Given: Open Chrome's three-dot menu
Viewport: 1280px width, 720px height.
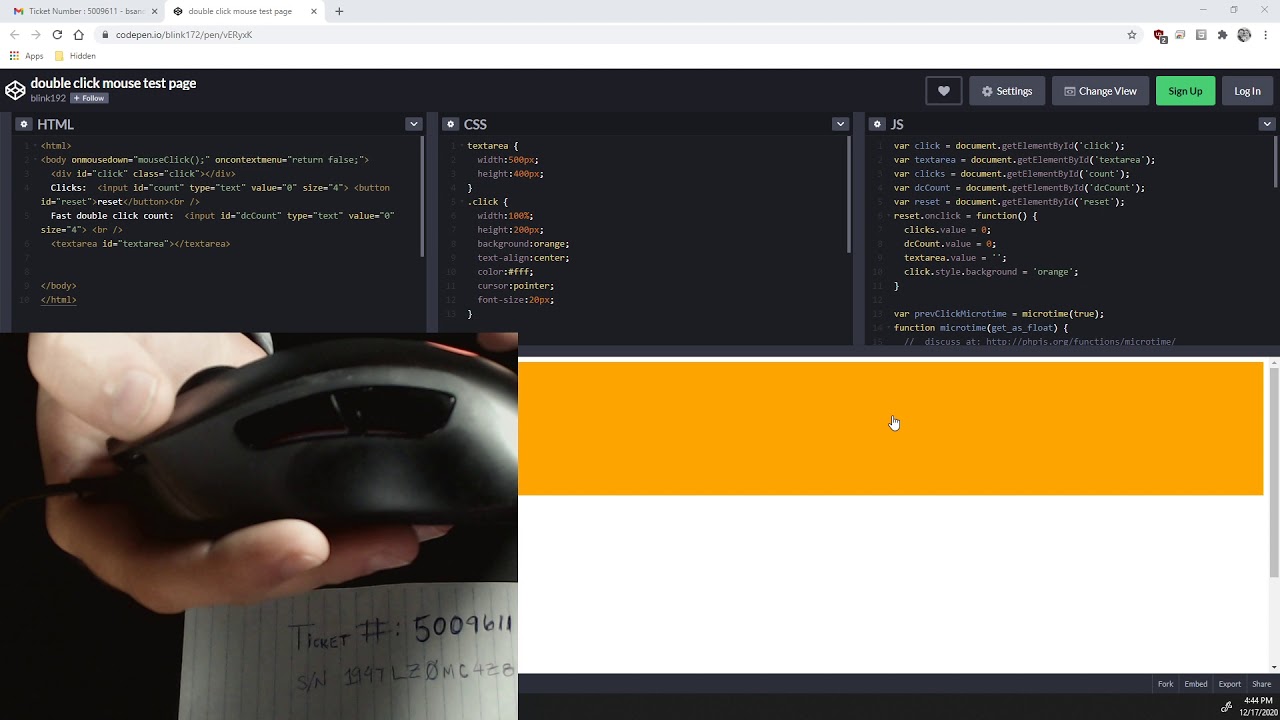Looking at the screenshot, I should (x=1266, y=34).
